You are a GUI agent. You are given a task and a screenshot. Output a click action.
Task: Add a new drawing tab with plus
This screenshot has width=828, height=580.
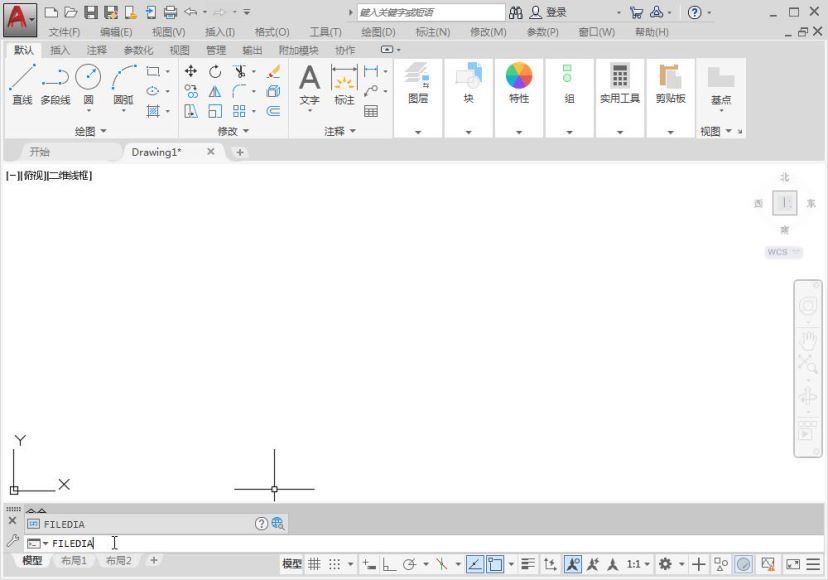240,152
